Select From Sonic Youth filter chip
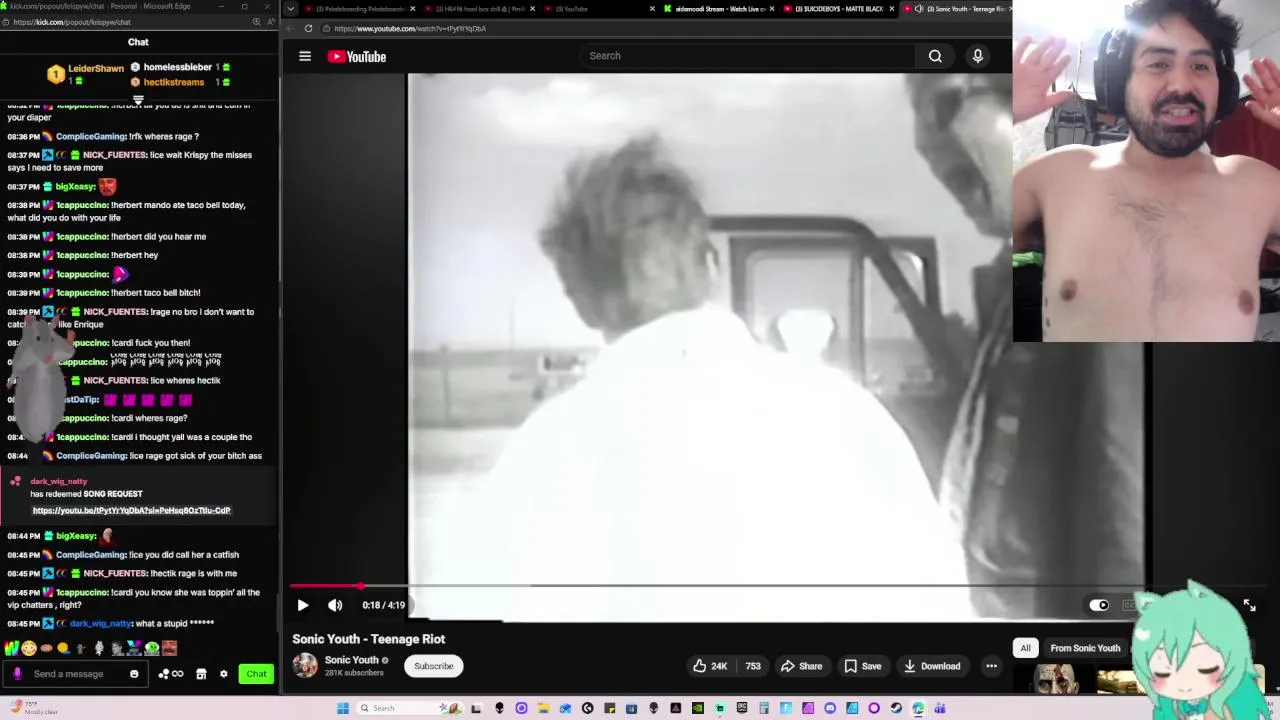 1085,648
